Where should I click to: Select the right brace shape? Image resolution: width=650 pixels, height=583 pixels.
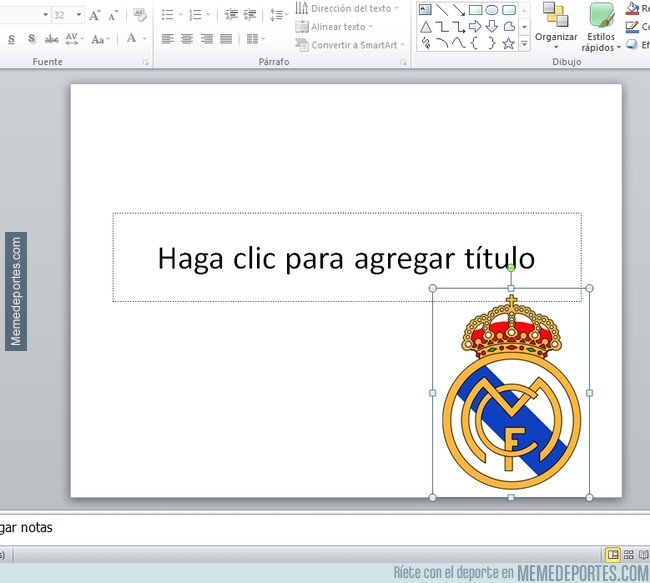click(492, 43)
